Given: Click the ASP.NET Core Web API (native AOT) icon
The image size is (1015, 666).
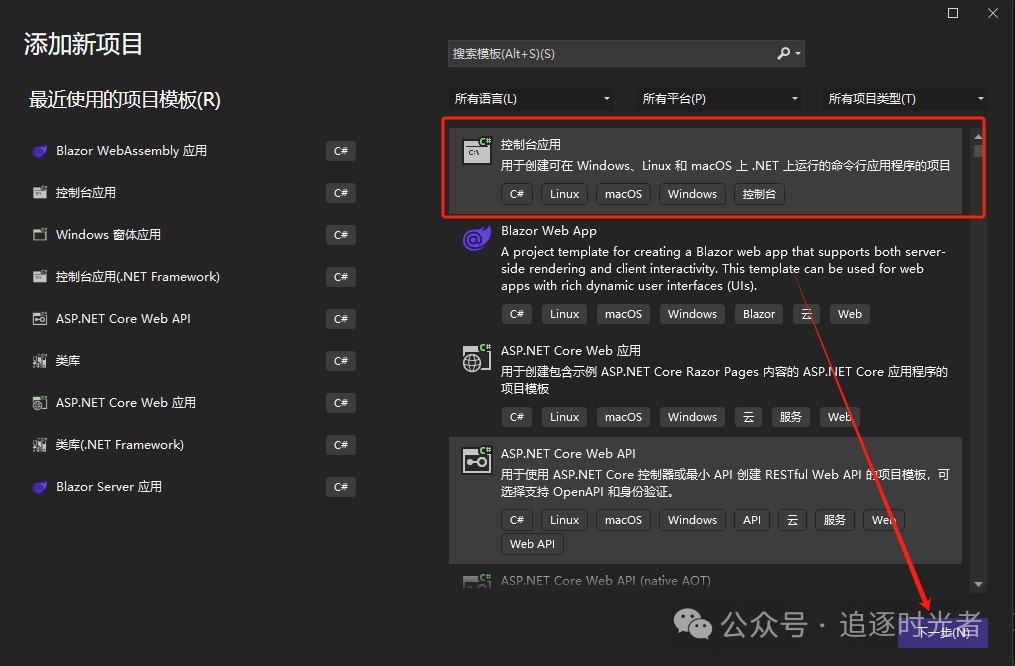Looking at the screenshot, I should pos(476,580).
